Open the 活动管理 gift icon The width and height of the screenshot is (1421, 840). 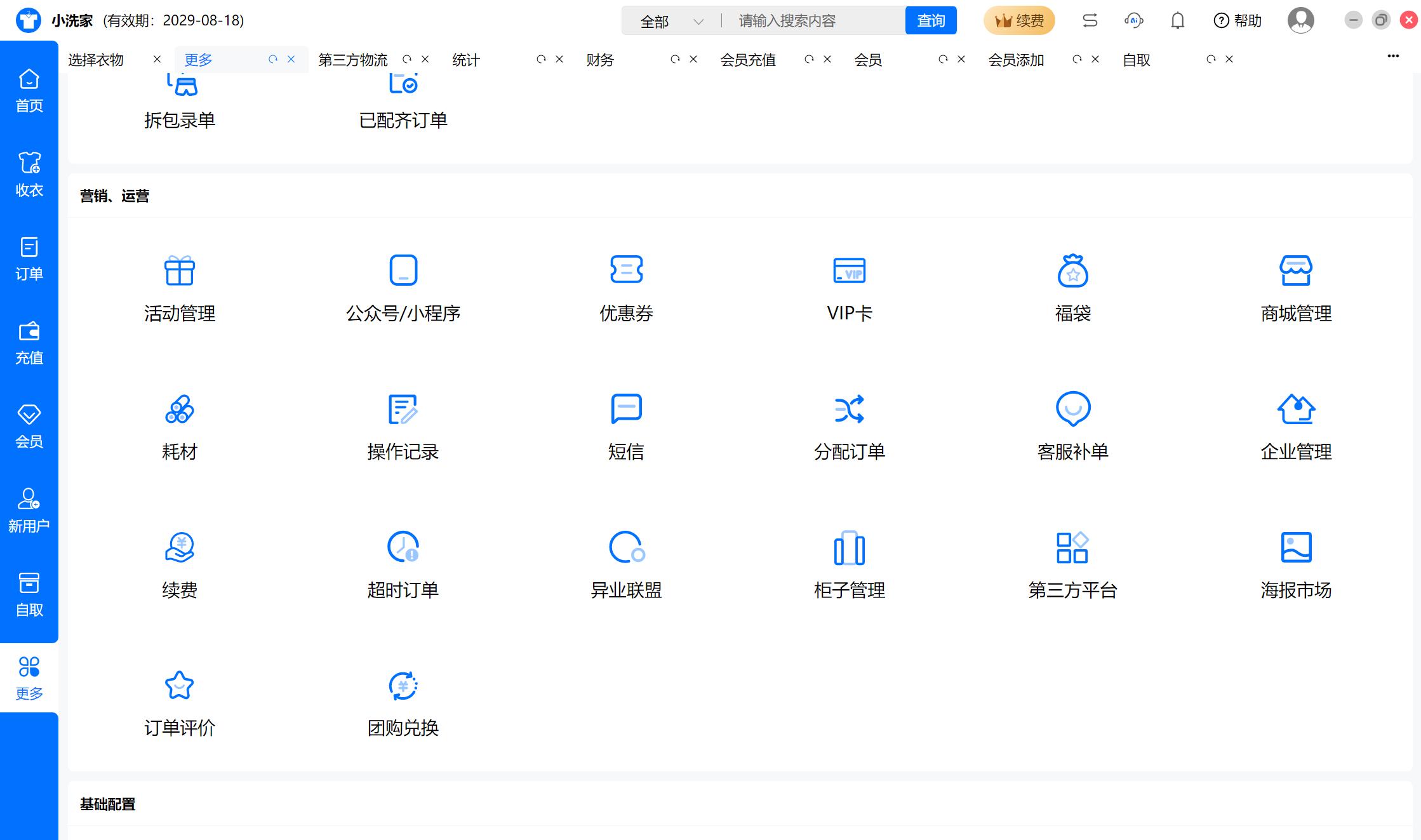(x=180, y=271)
